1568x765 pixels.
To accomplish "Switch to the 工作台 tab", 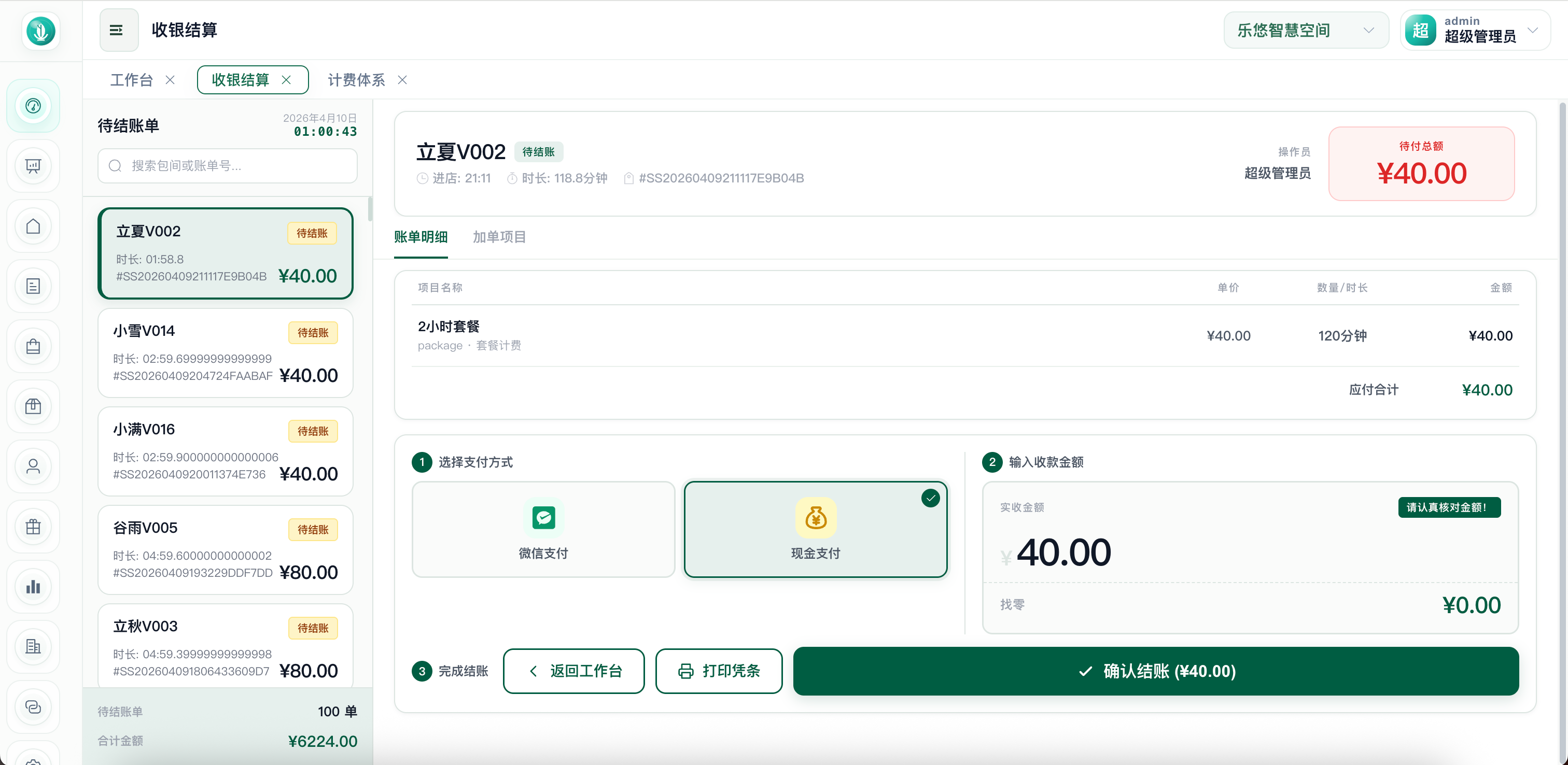I will (132, 80).
